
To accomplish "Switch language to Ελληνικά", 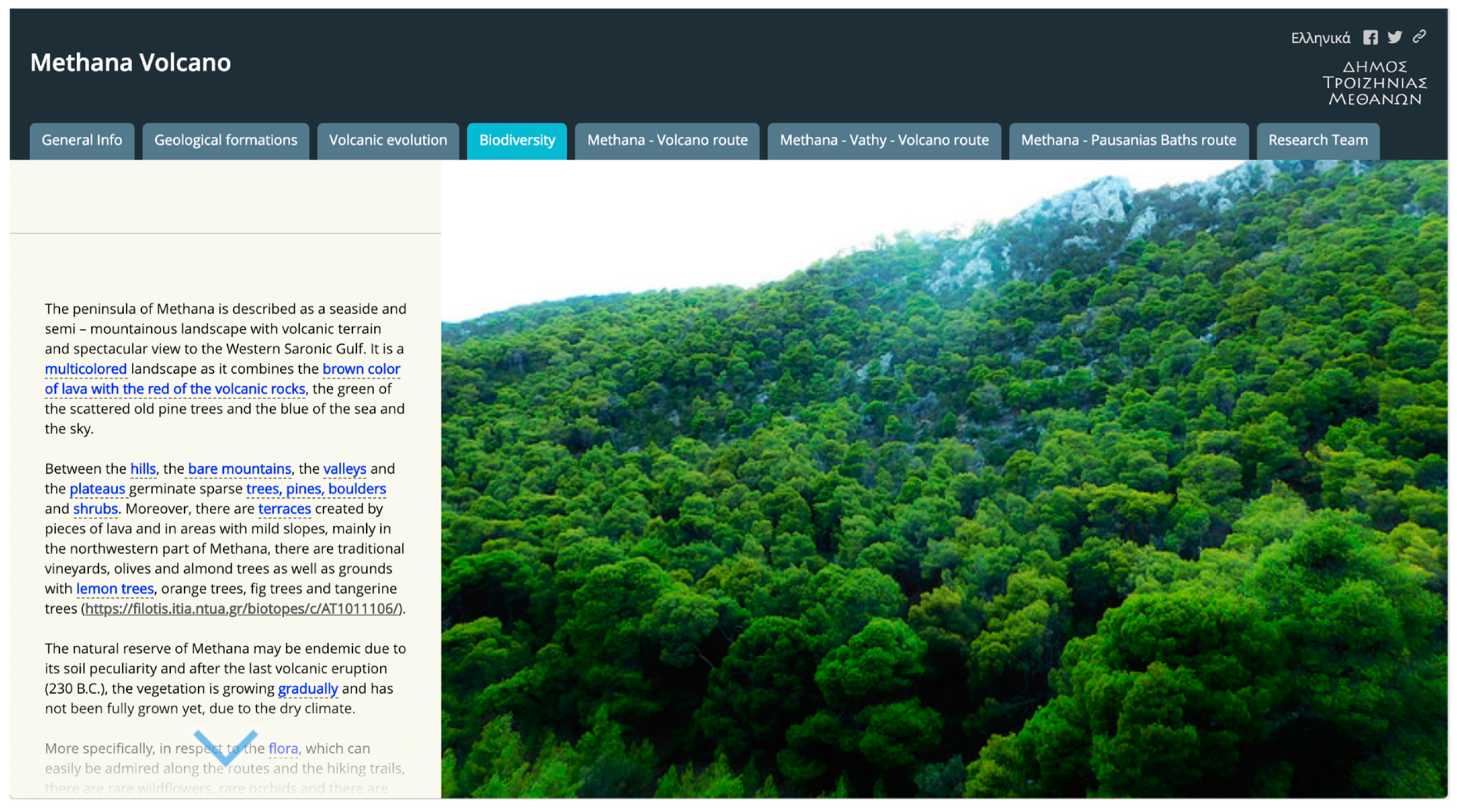I will (x=1320, y=38).
